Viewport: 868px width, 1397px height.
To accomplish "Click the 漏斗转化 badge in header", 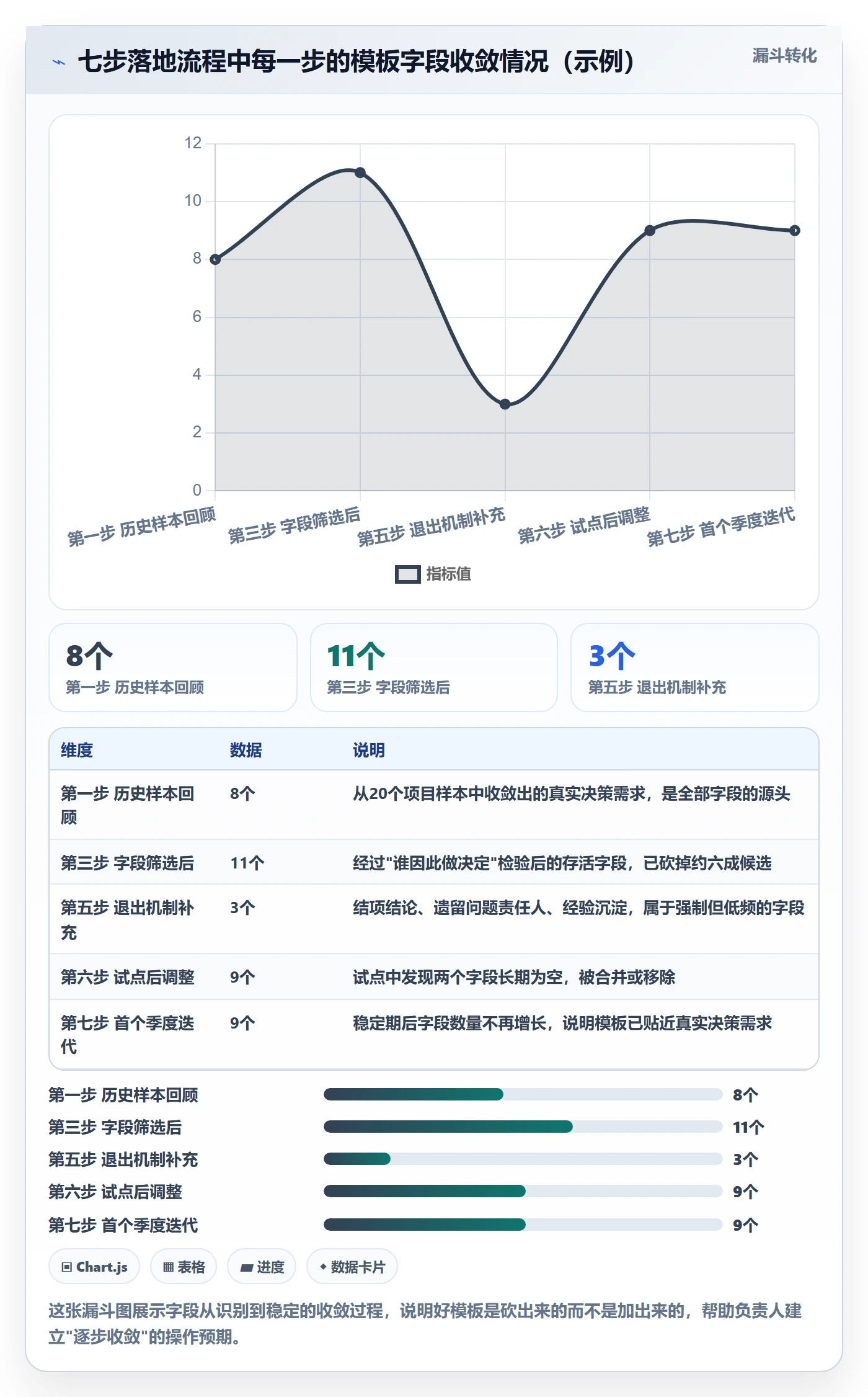I will click(x=784, y=56).
